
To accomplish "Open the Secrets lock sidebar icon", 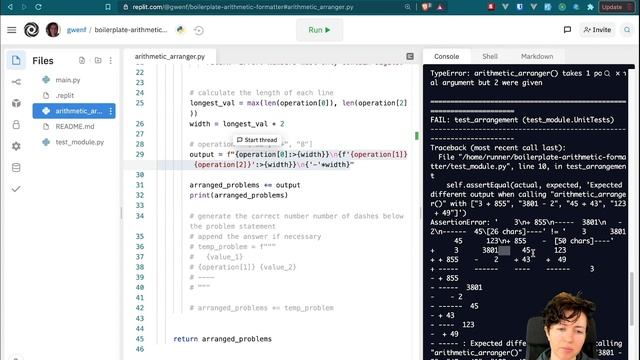I will pos(16,124).
